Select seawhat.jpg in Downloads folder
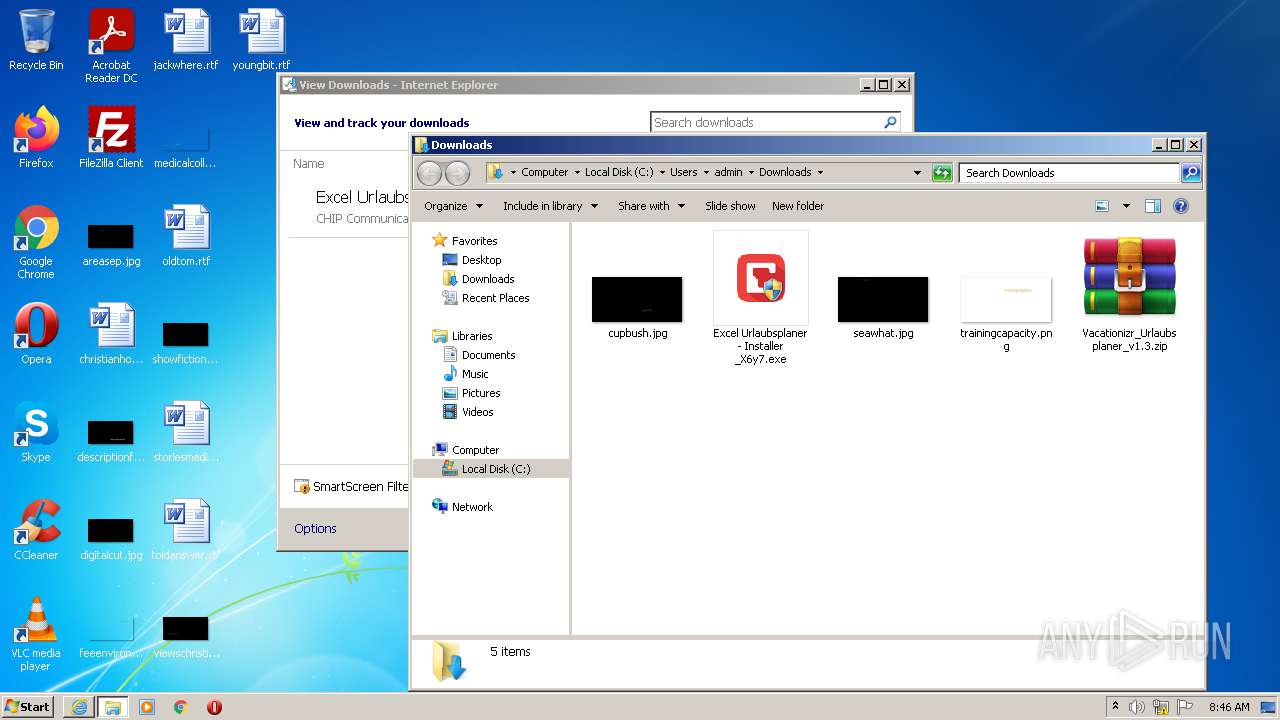1280x720 pixels. point(883,308)
